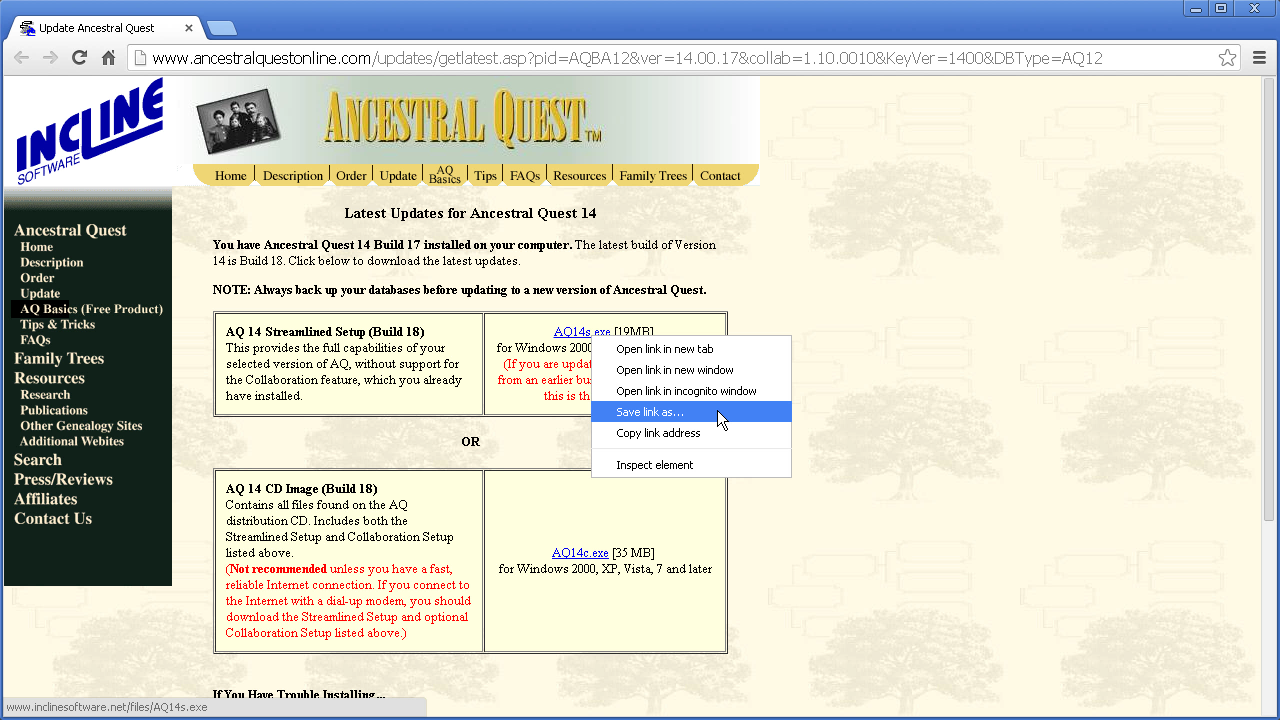The image size is (1280, 720).
Task: Go to the browser Home icon
Action: coord(108,58)
